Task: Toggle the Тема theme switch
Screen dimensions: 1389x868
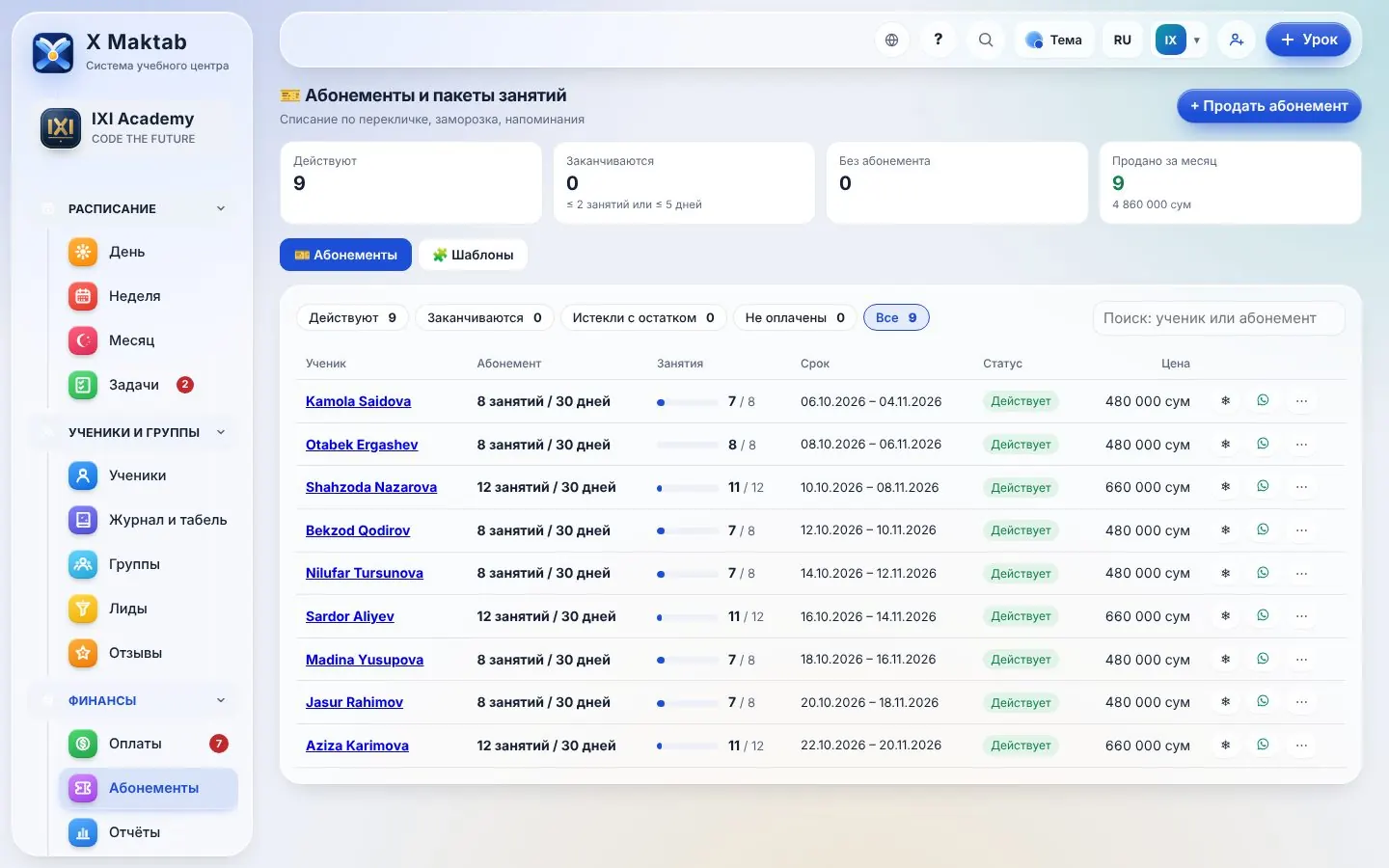Action: (1053, 40)
